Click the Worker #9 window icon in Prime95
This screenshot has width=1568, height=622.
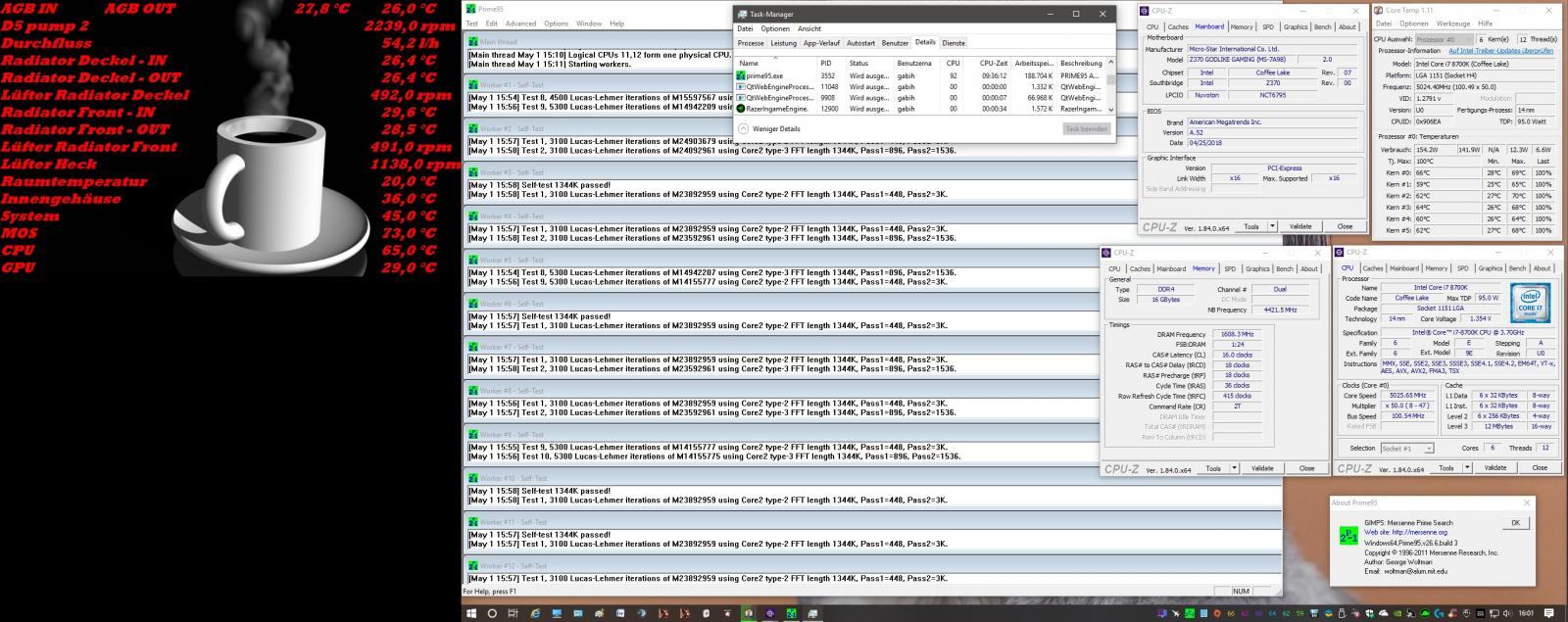coord(472,434)
